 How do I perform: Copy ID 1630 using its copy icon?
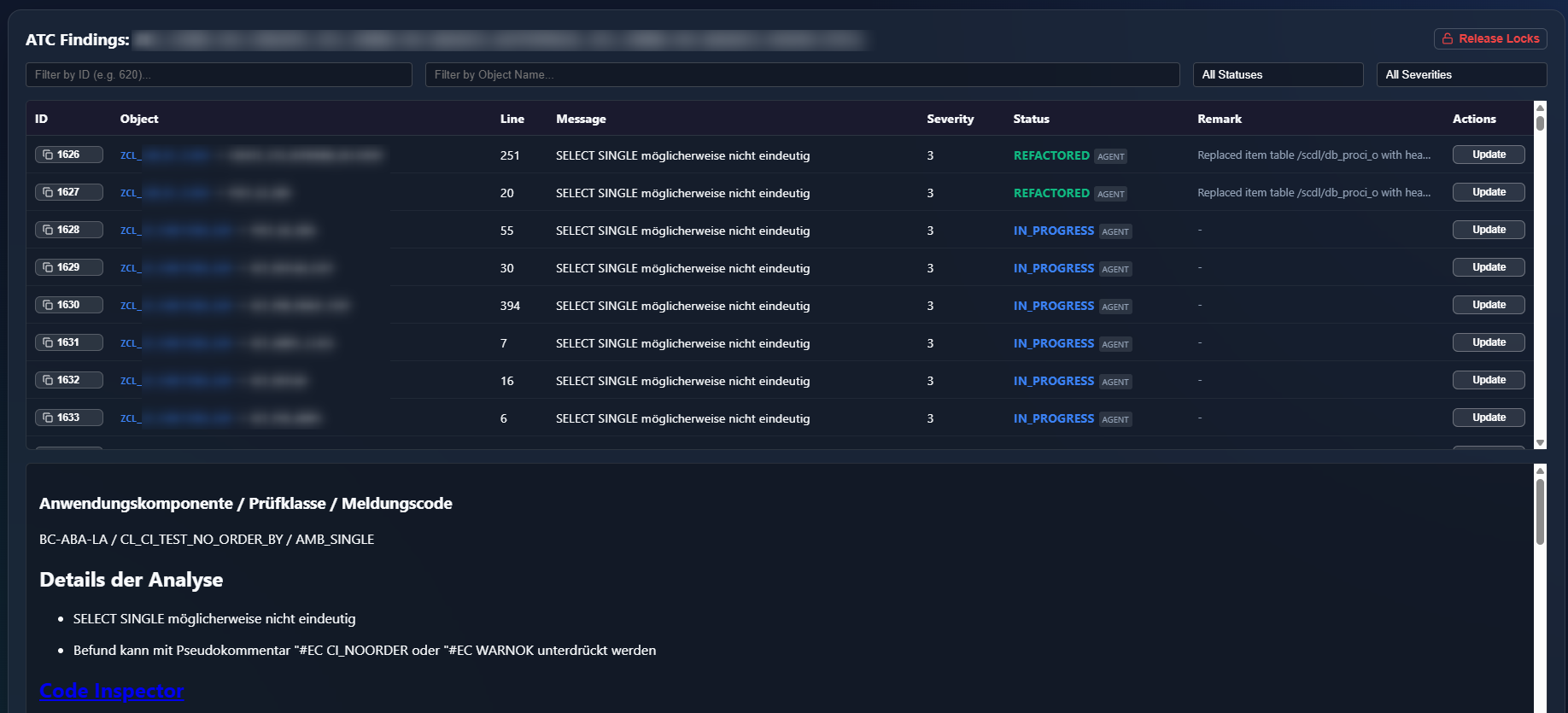coord(48,305)
